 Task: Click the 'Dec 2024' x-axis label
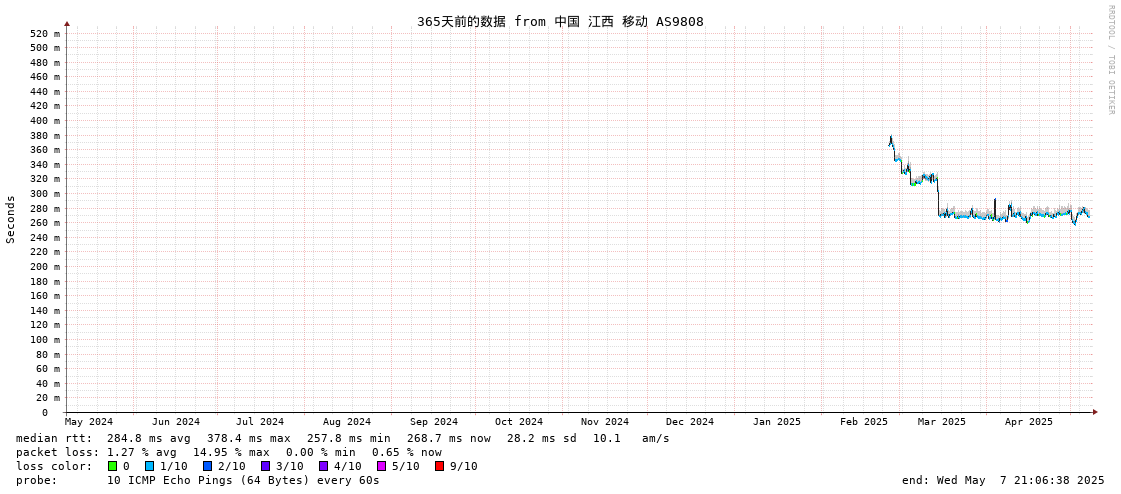point(690,422)
